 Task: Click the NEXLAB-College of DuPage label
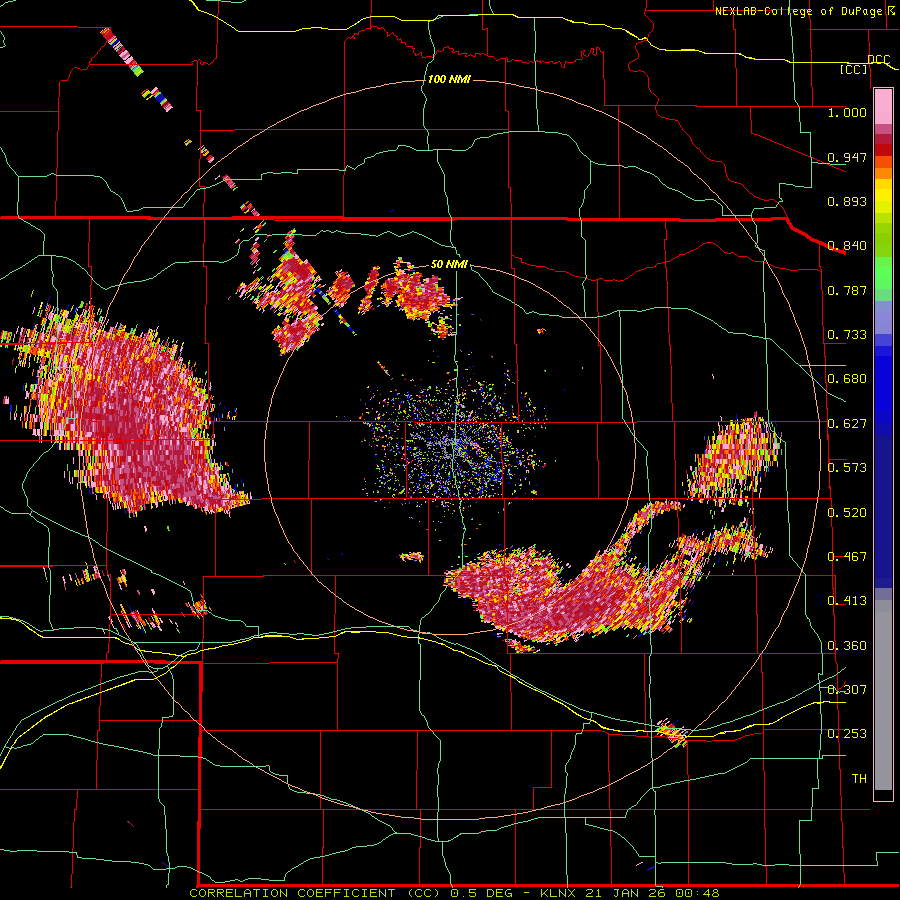pyautogui.click(x=799, y=11)
